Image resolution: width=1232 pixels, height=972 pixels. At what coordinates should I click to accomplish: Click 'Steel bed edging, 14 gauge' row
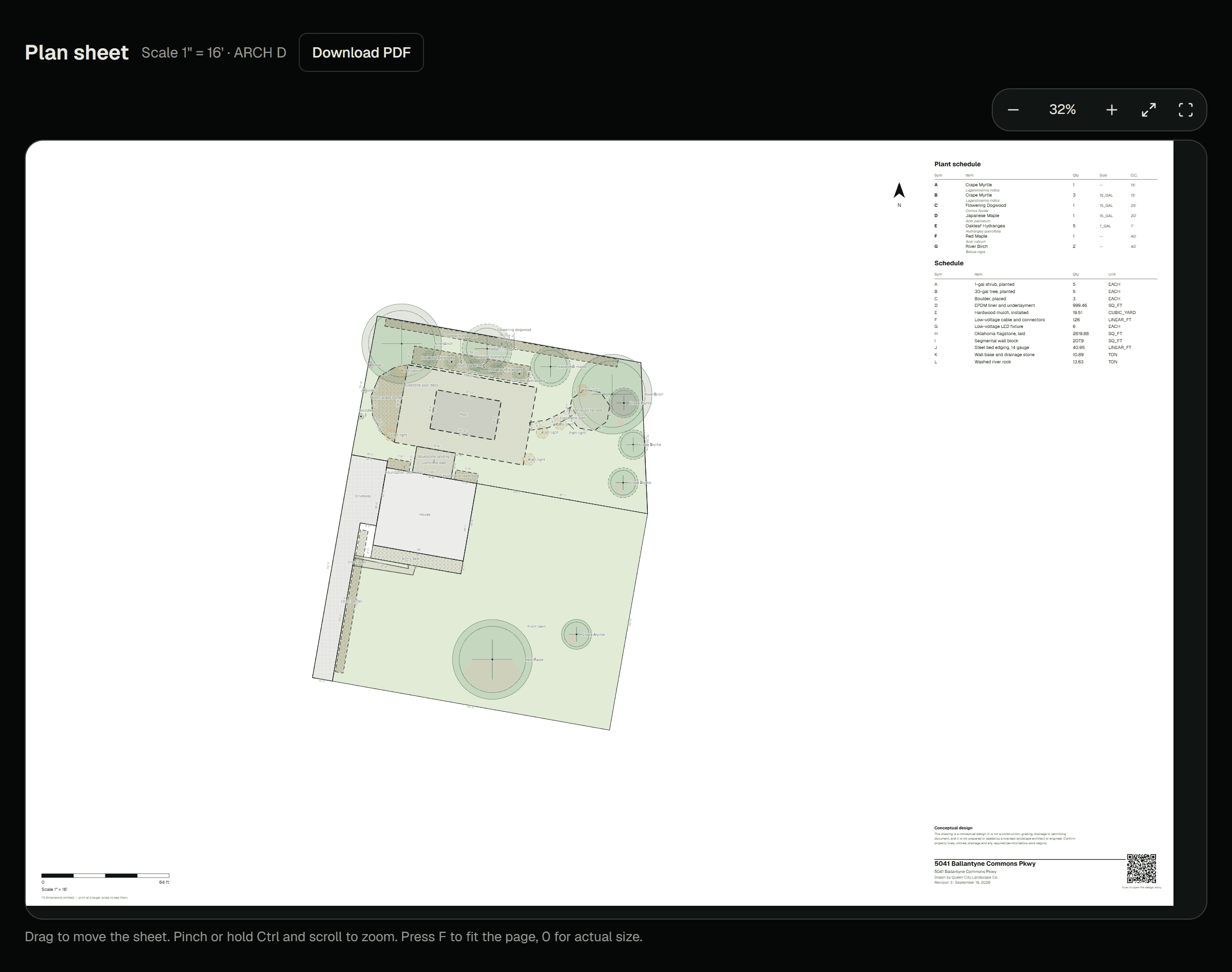[x=1045, y=348]
